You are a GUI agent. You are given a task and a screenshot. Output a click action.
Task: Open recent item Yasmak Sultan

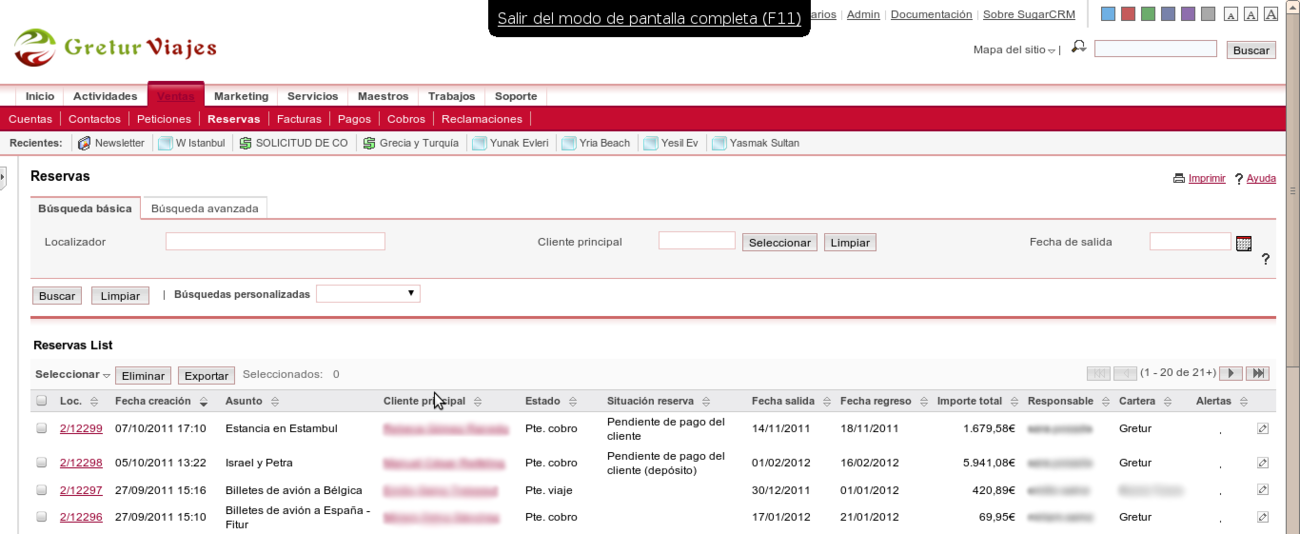pos(756,143)
